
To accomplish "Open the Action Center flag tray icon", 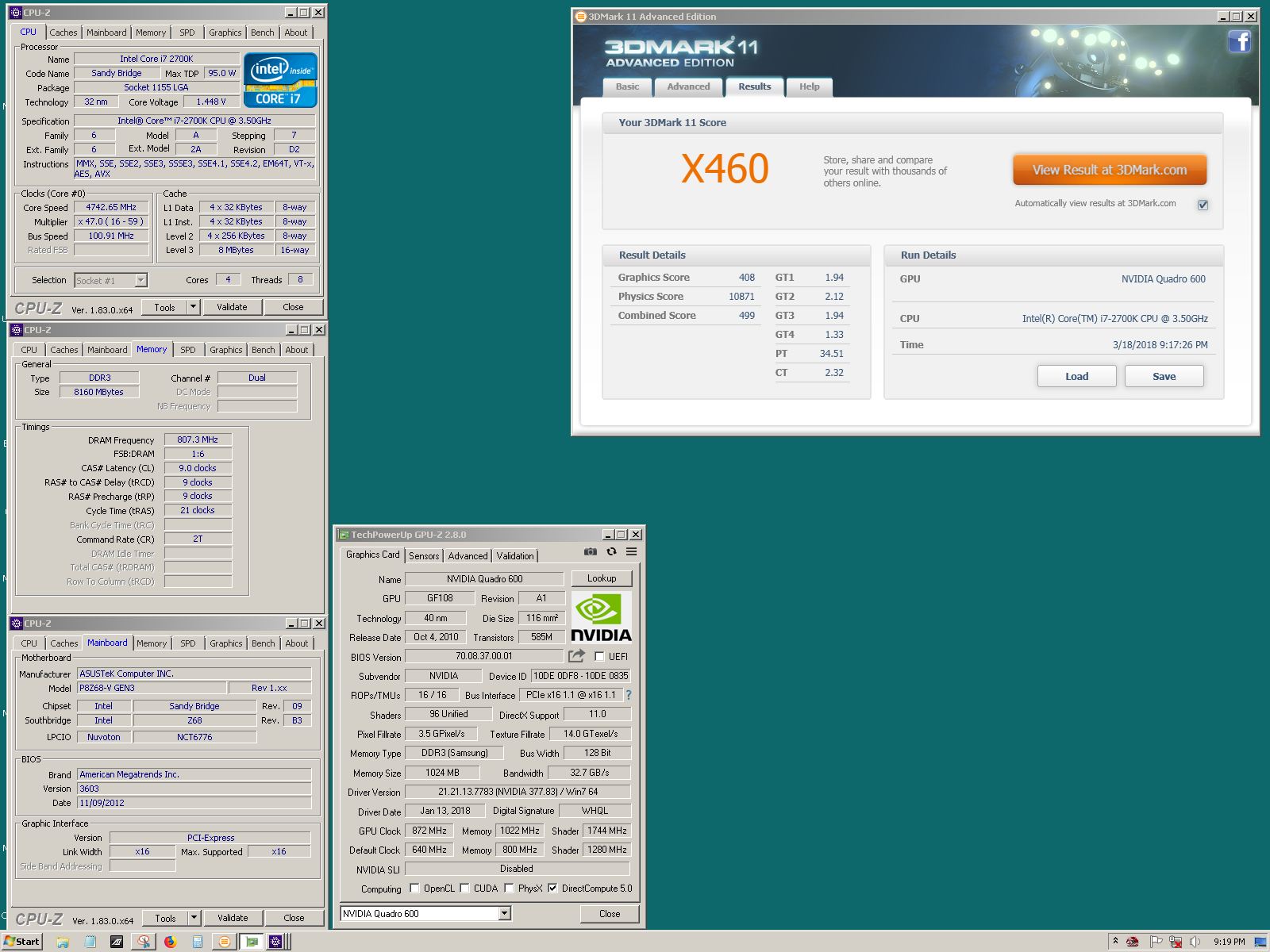I will click(x=1156, y=942).
